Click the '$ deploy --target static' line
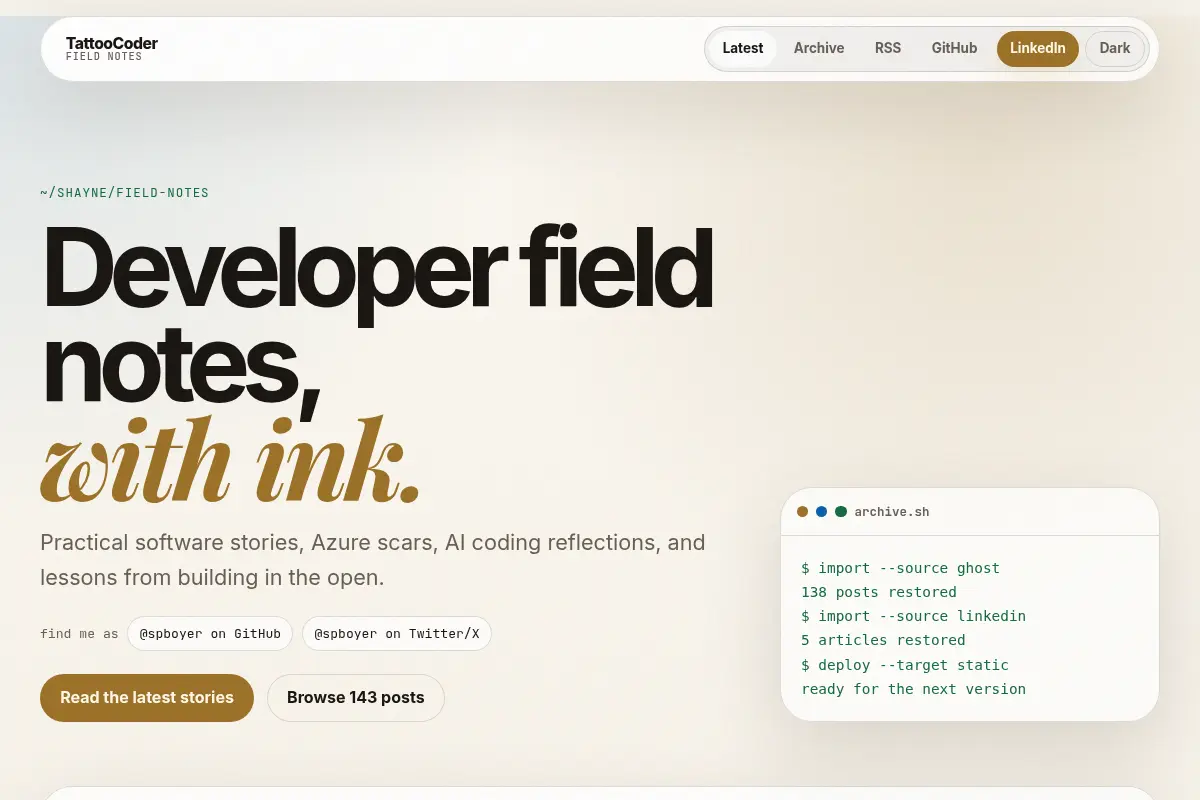Viewport: 1200px width, 800px height. tap(905, 665)
